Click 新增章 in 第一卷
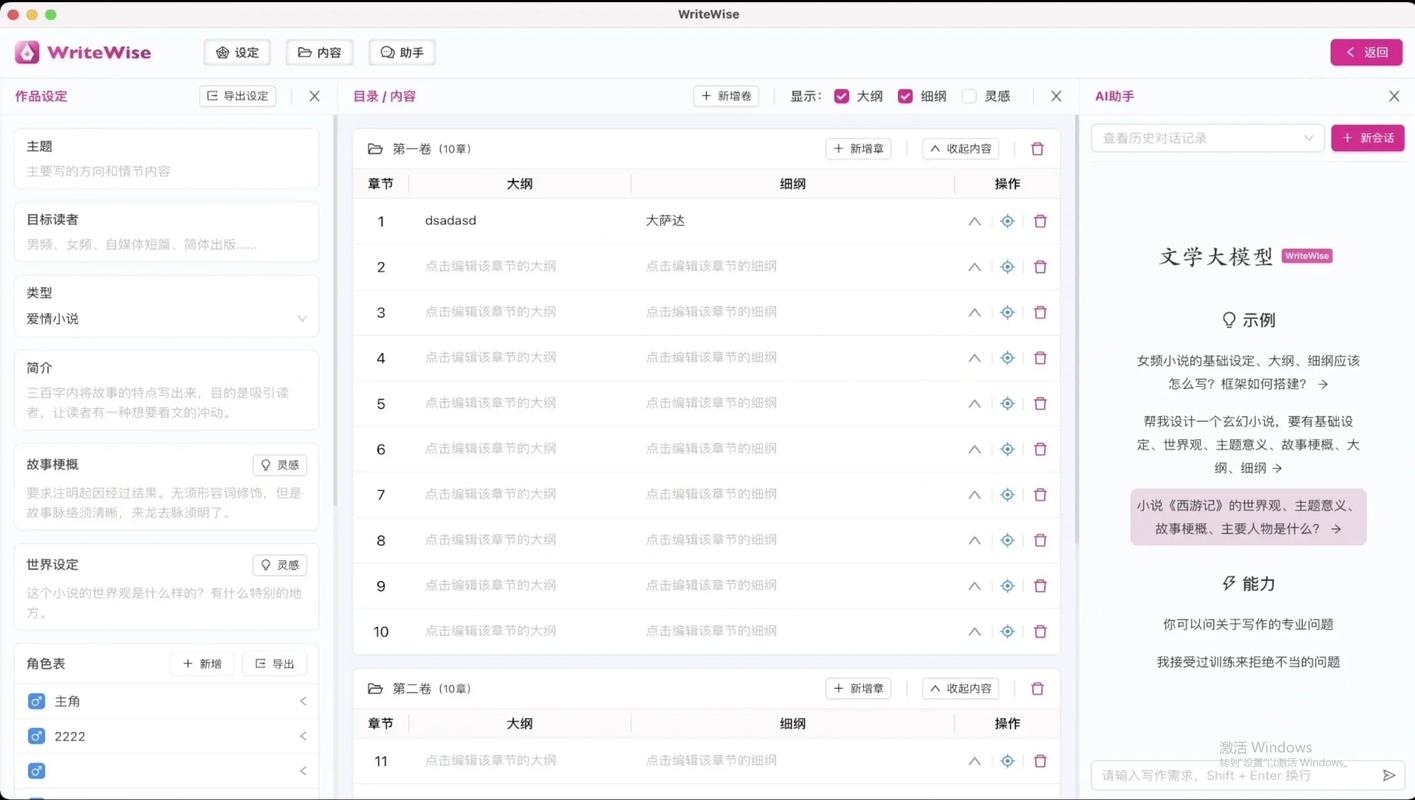 click(x=858, y=149)
